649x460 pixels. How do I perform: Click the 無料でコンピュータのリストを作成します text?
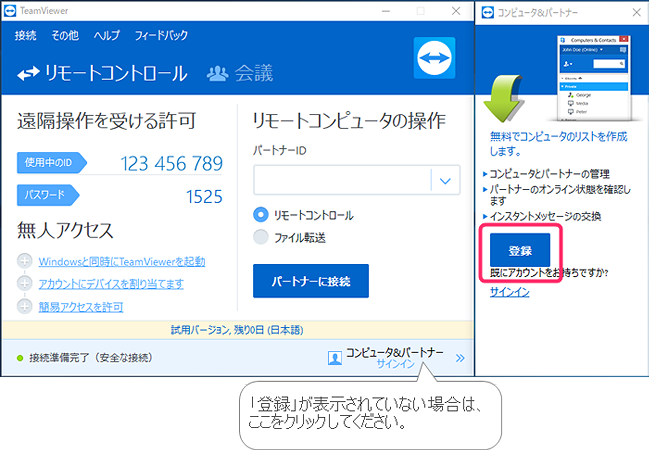[x=558, y=144]
